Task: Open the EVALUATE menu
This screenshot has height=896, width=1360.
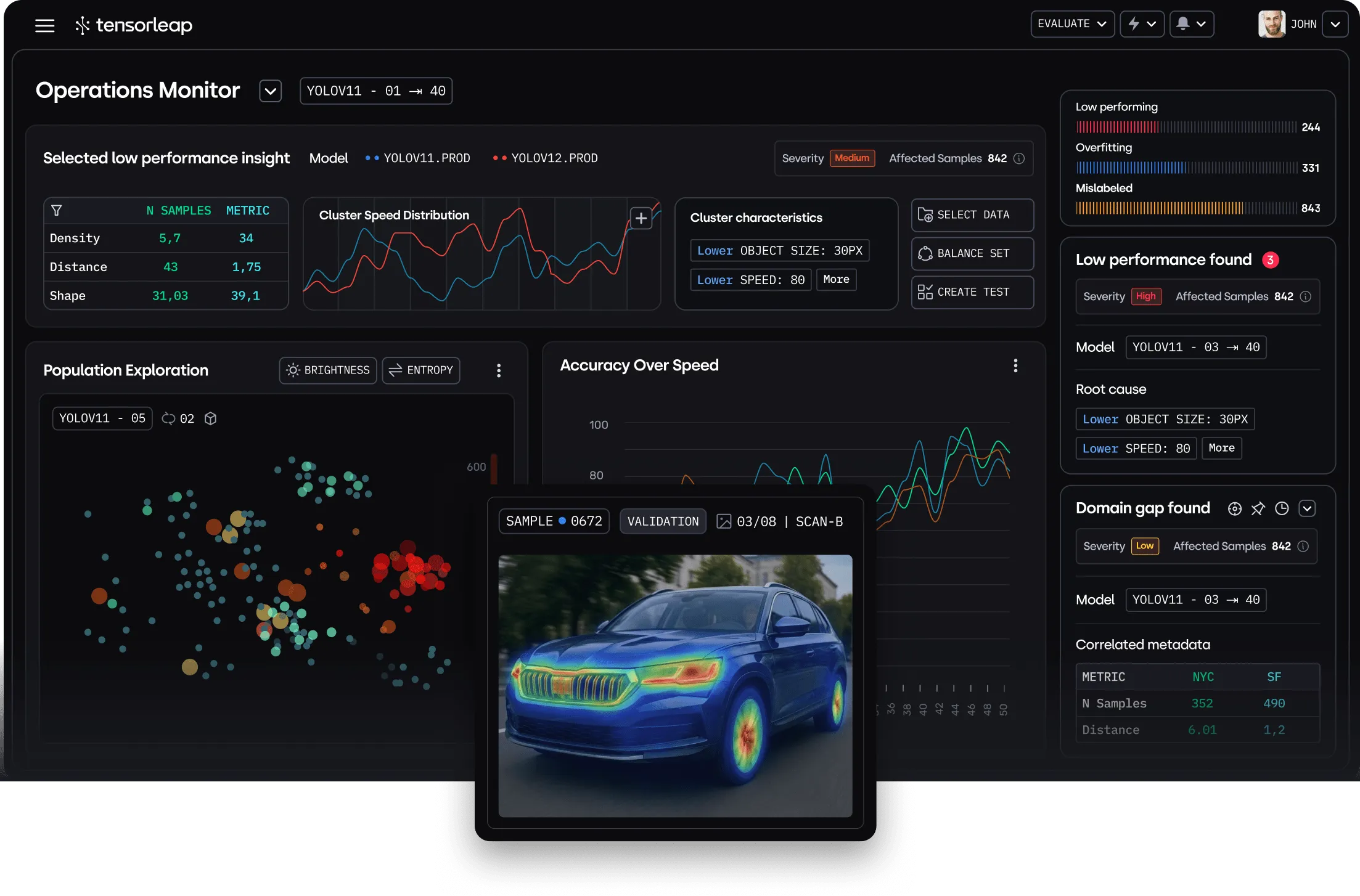Action: (x=1072, y=23)
